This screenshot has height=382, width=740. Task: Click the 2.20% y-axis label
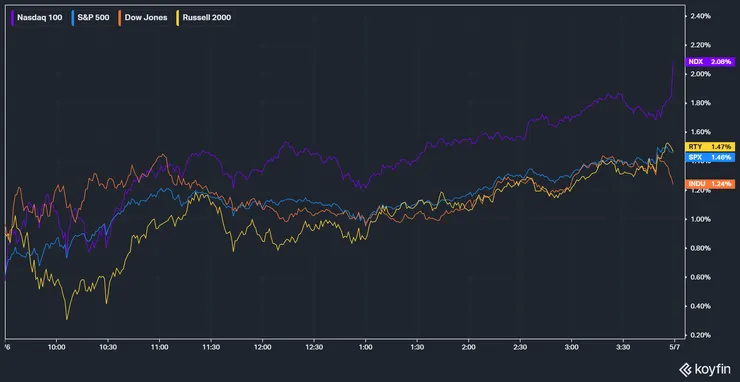(700, 45)
